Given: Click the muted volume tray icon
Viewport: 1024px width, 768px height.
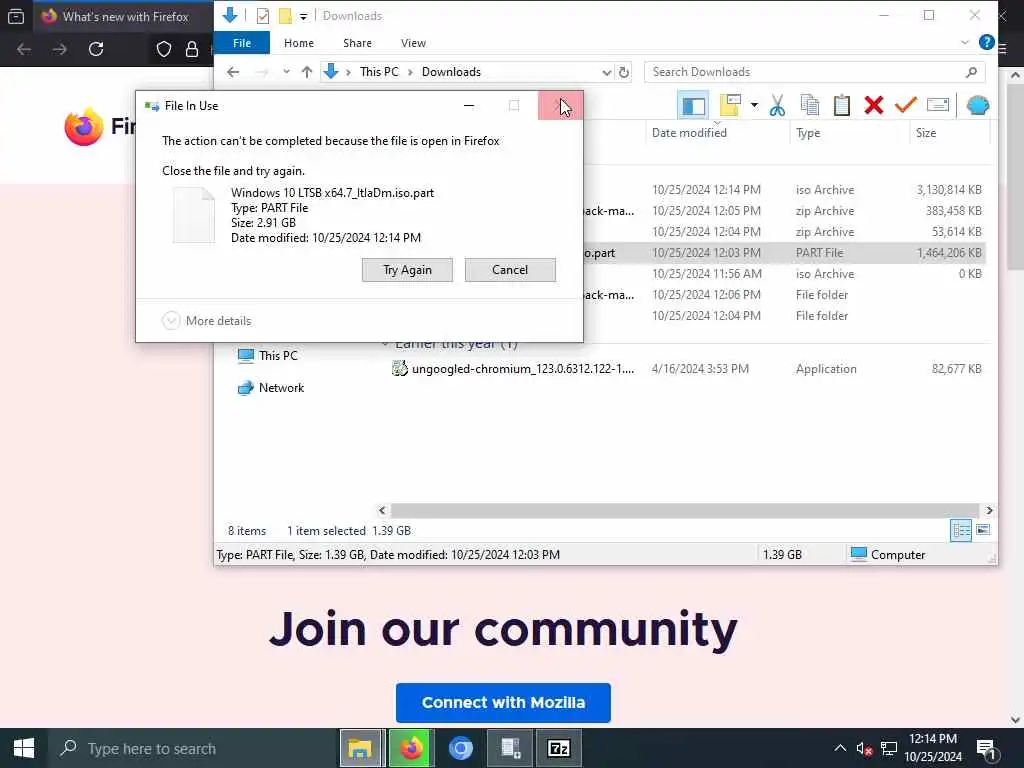Looking at the screenshot, I should coord(864,748).
